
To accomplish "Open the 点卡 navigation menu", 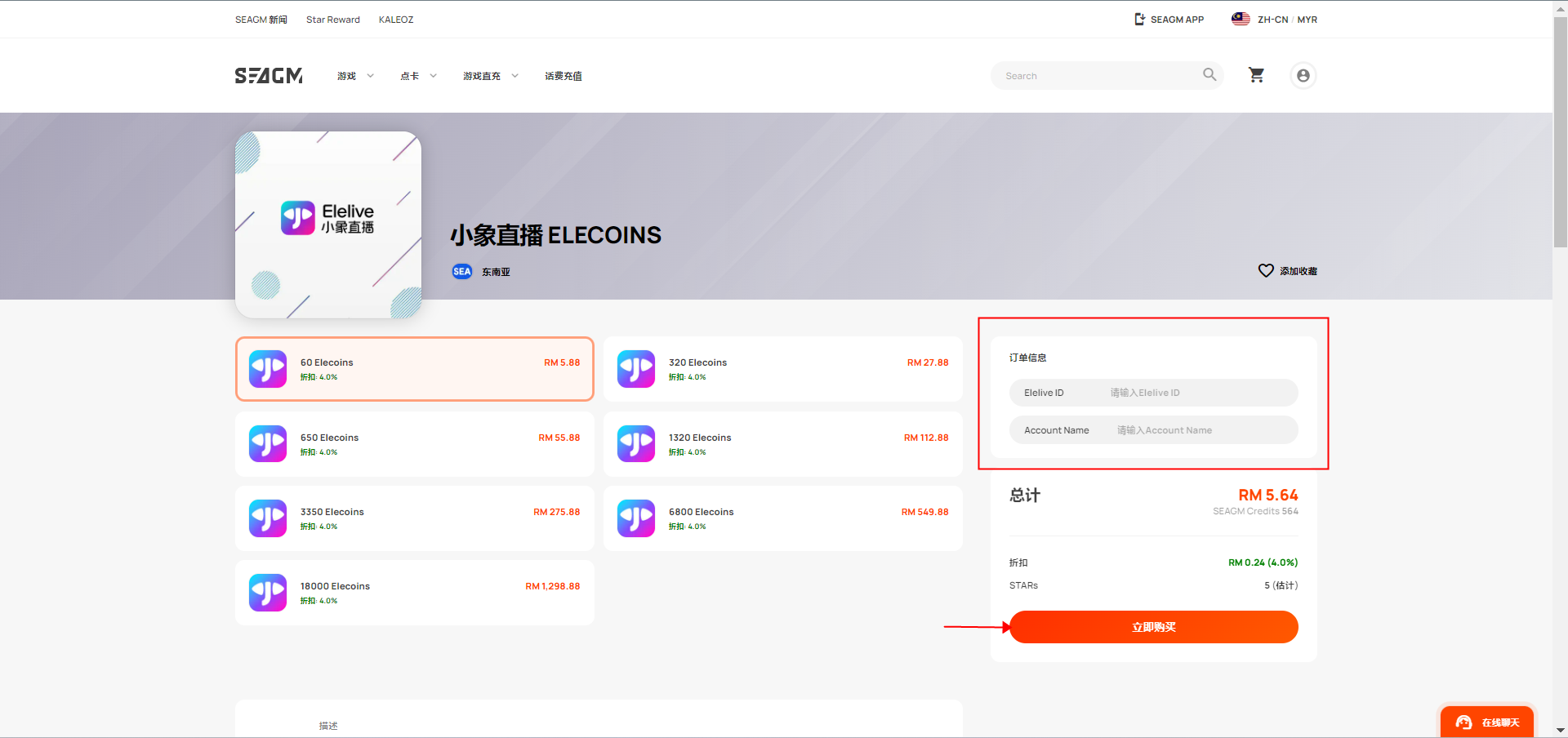I will pos(409,76).
